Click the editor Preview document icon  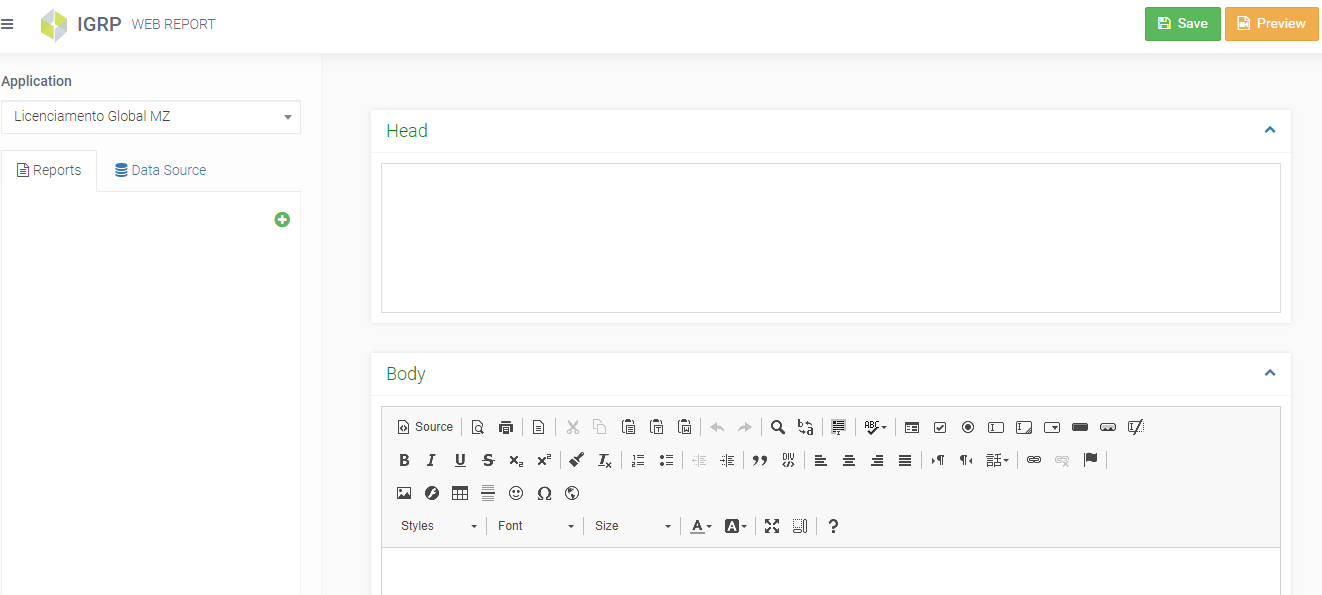pyautogui.click(x=478, y=427)
